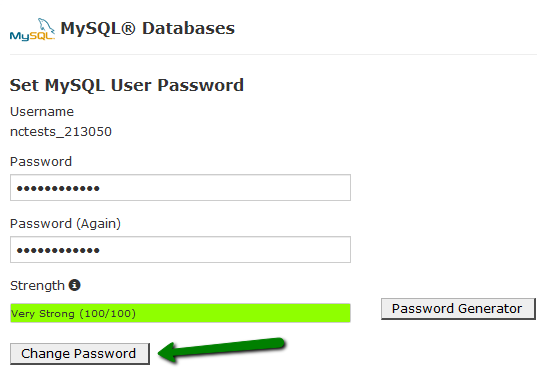Image resolution: width=537 pixels, height=379 pixels.
Task: Open the Password Generator
Action: click(x=458, y=308)
